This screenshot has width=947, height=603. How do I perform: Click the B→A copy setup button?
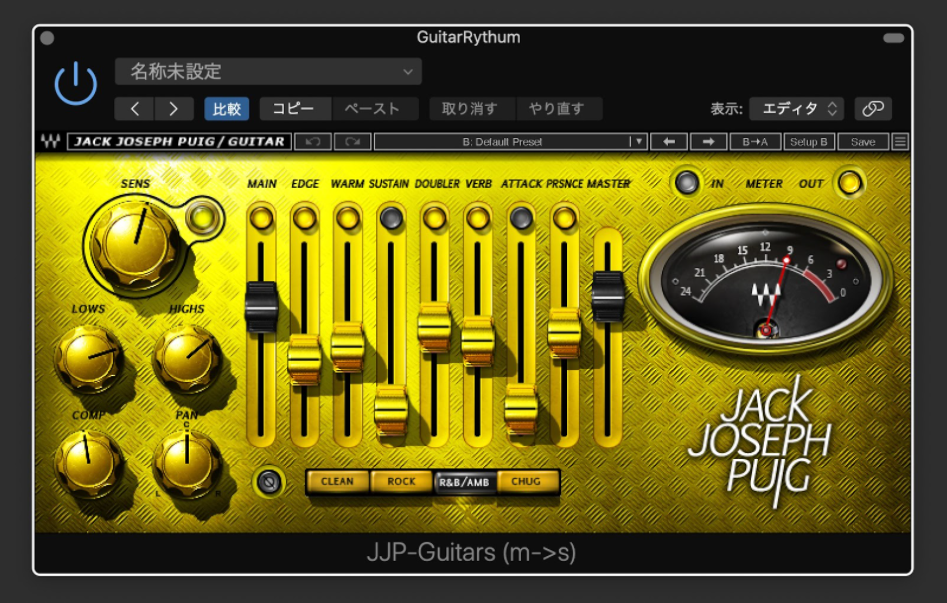(755, 141)
